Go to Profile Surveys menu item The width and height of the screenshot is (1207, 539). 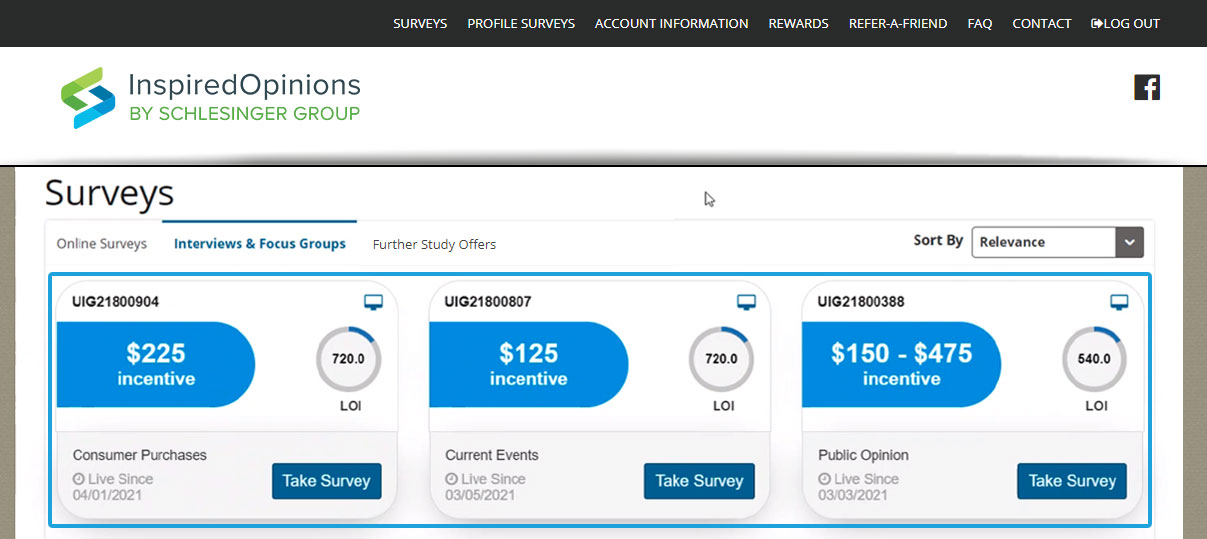click(x=521, y=23)
